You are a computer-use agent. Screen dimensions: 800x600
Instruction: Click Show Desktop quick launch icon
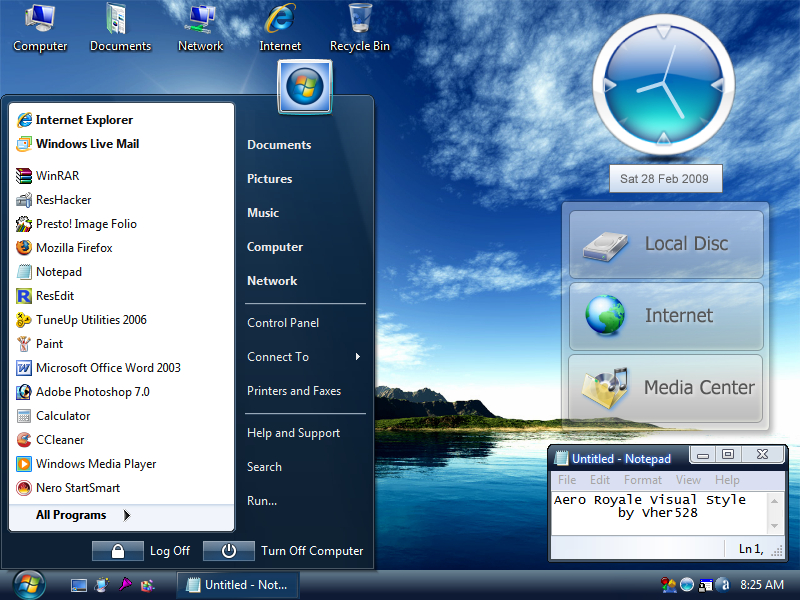coord(79,585)
